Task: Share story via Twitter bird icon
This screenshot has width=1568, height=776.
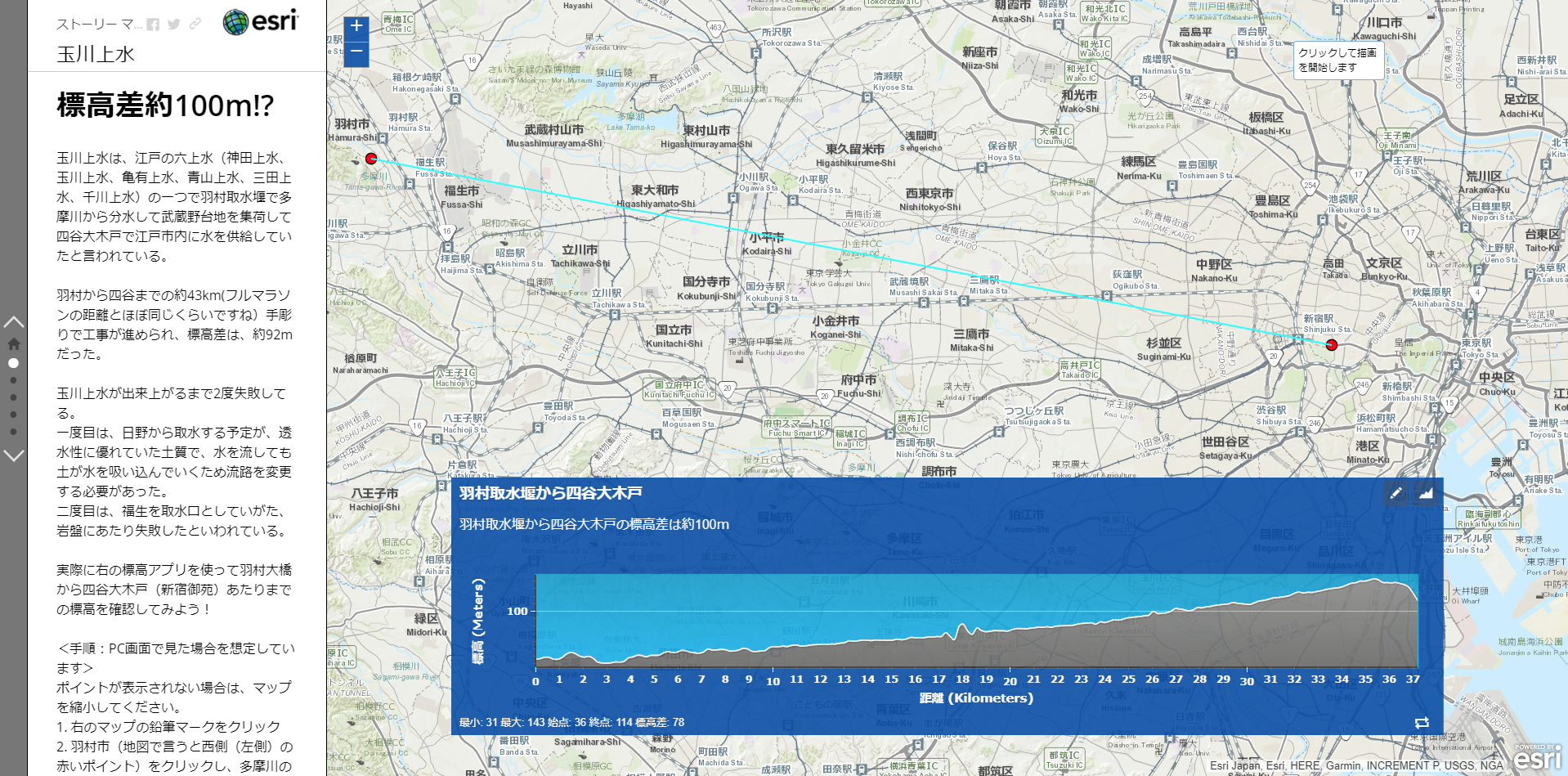Action: click(173, 25)
